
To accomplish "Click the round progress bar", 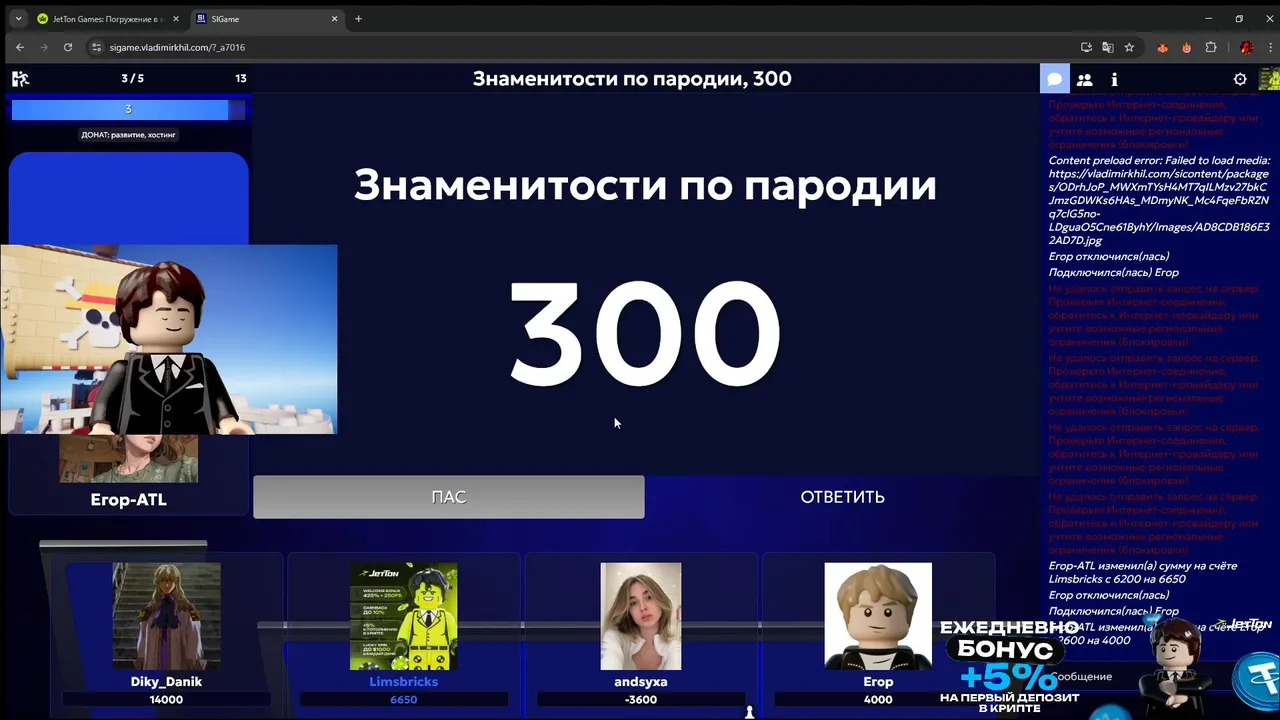I will pyautogui.click(x=128, y=109).
